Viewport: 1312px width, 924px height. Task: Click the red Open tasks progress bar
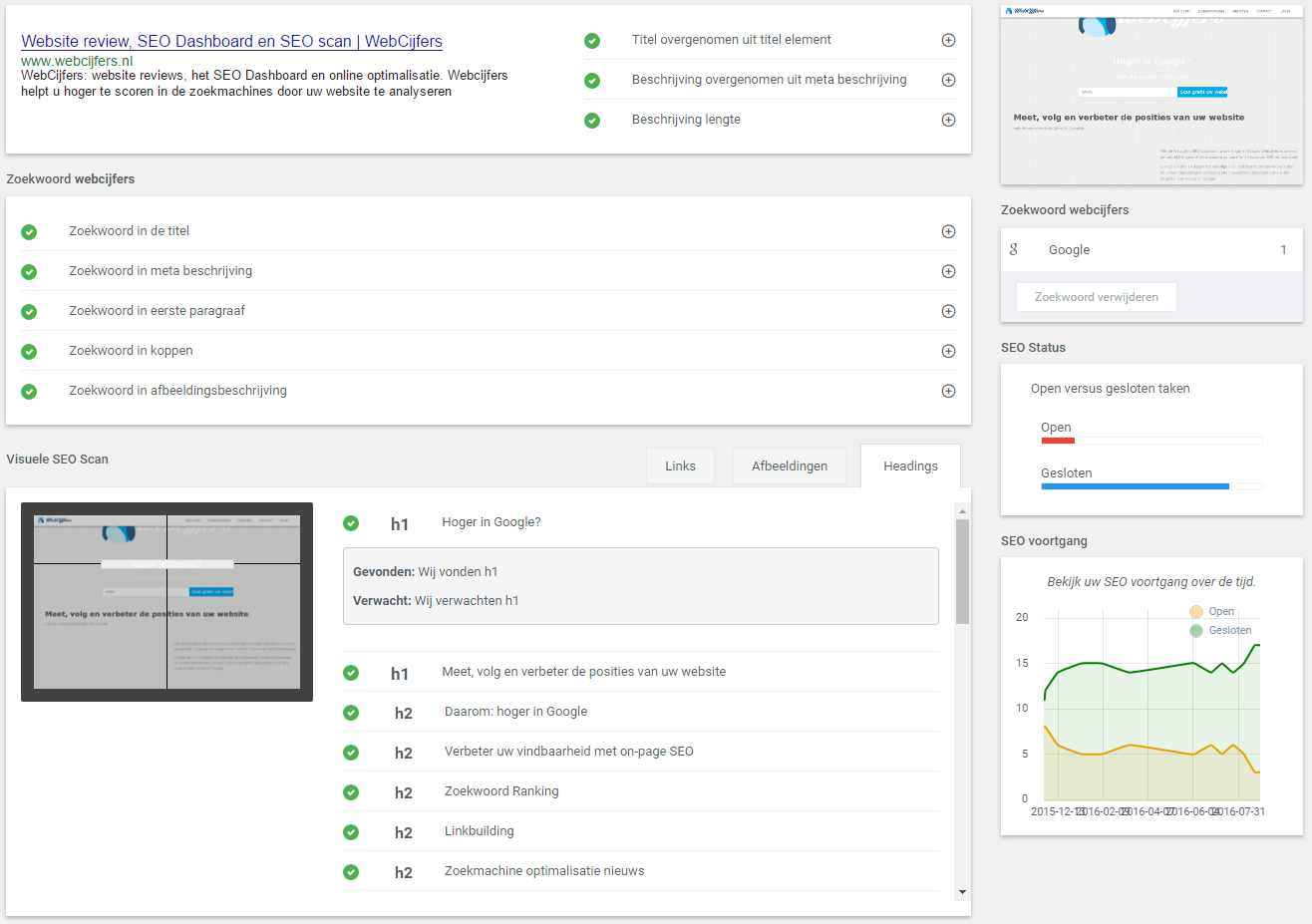[x=1058, y=441]
